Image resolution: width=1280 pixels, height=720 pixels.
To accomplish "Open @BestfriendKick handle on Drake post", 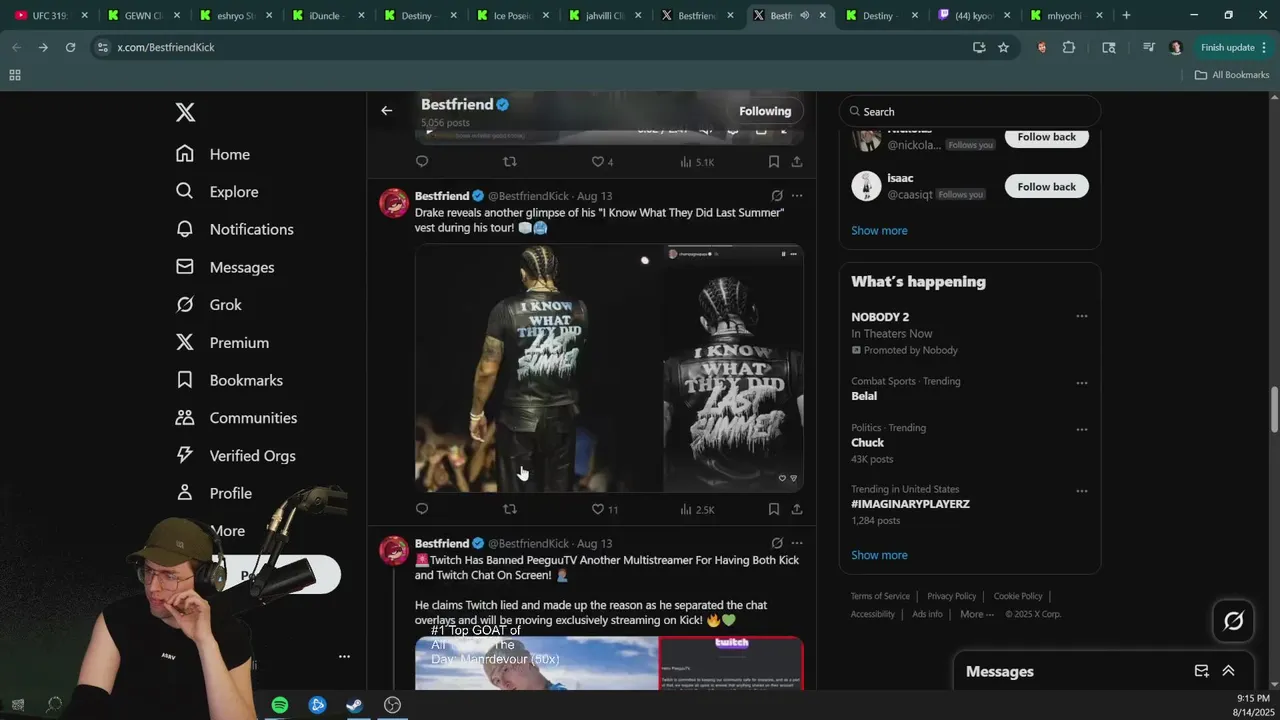I will click(528, 196).
